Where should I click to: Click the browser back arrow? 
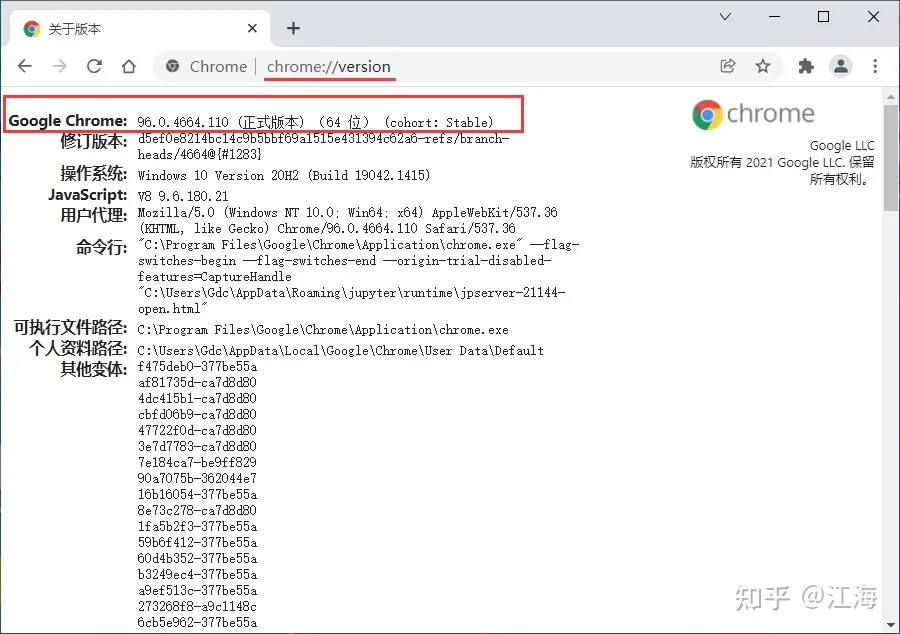(x=25, y=66)
